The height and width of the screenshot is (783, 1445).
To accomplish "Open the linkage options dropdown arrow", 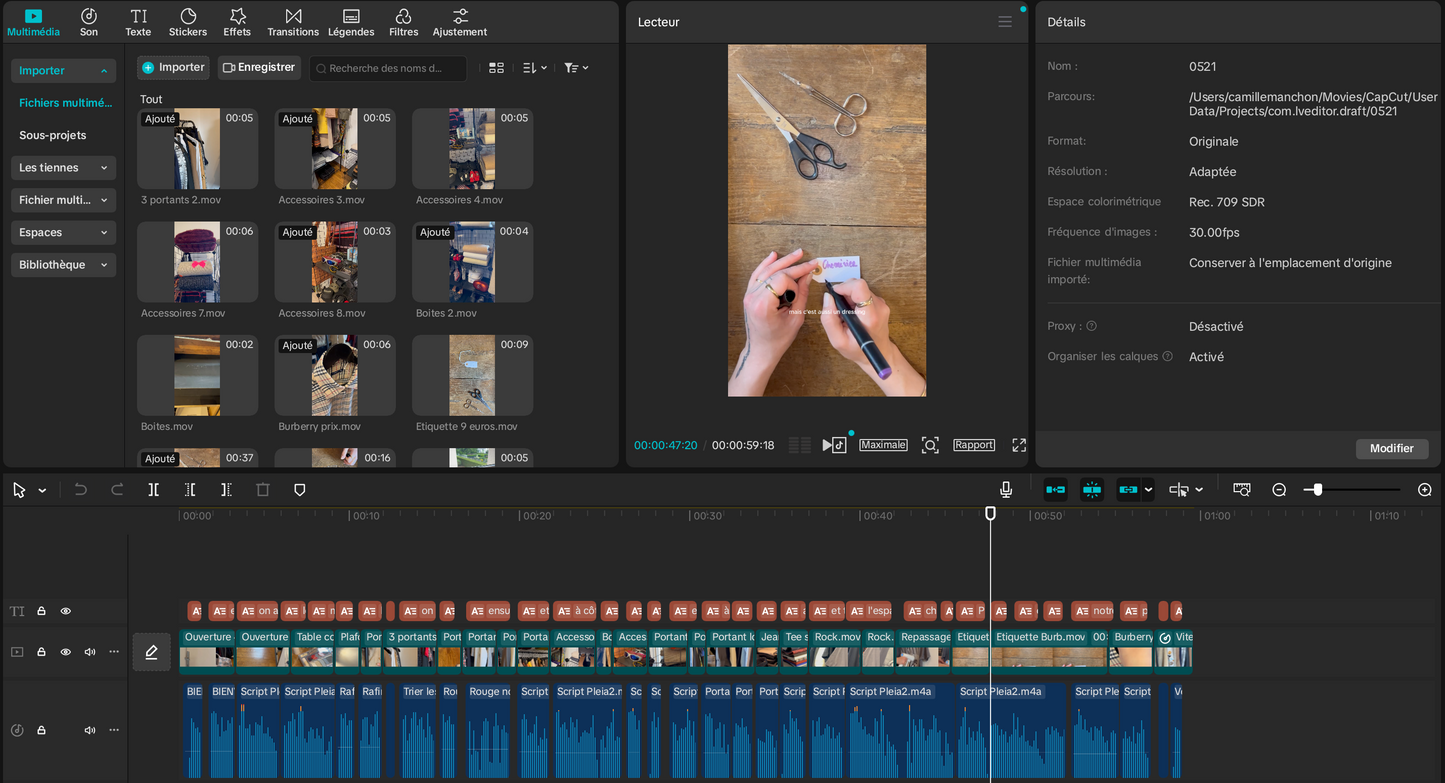I will pyautogui.click(x=1149, y=490).
